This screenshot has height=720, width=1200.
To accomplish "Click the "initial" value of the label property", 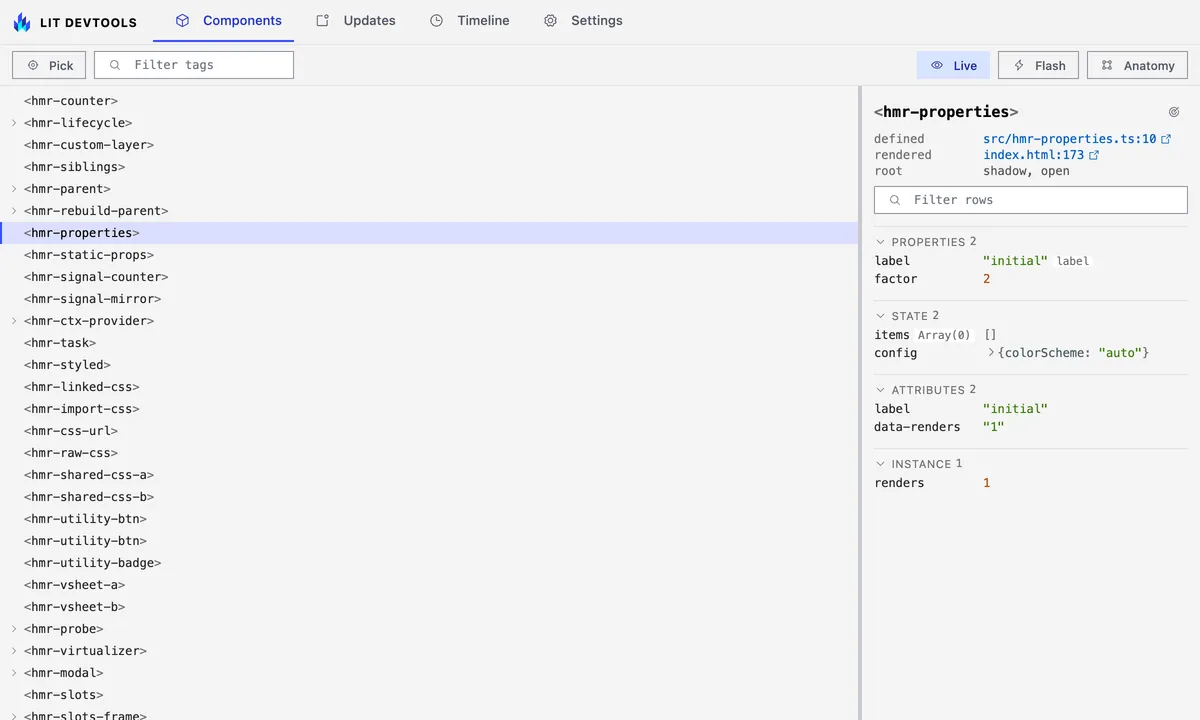I will [x=1015, y=261].
